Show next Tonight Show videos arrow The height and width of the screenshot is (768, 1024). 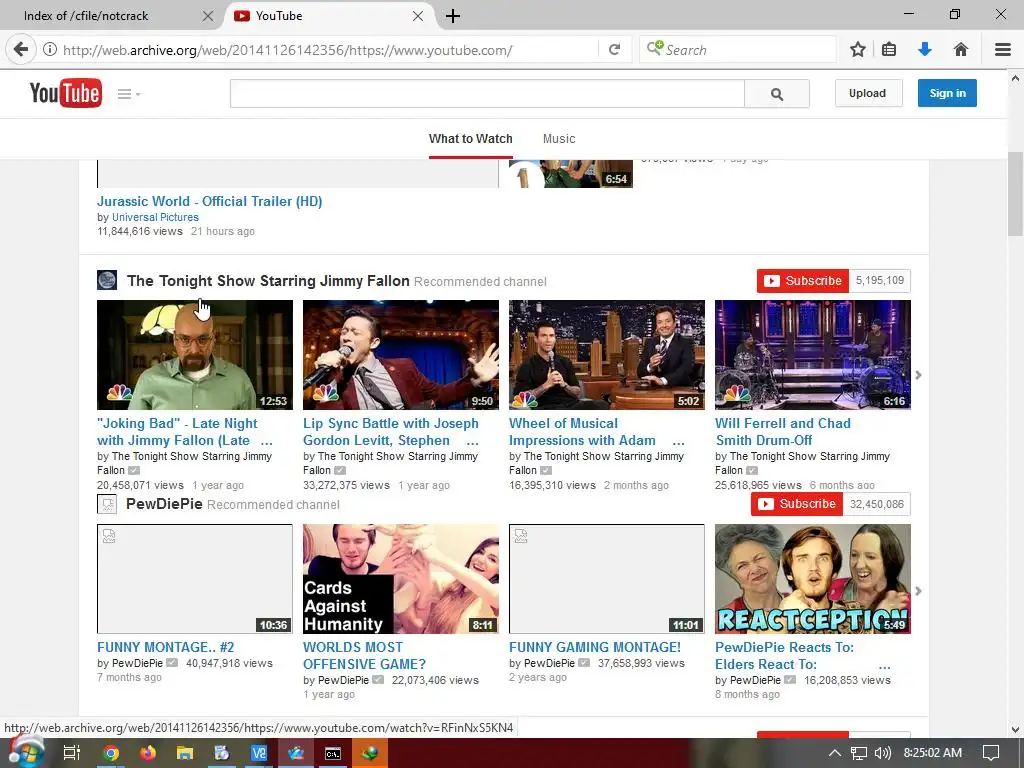919,375
